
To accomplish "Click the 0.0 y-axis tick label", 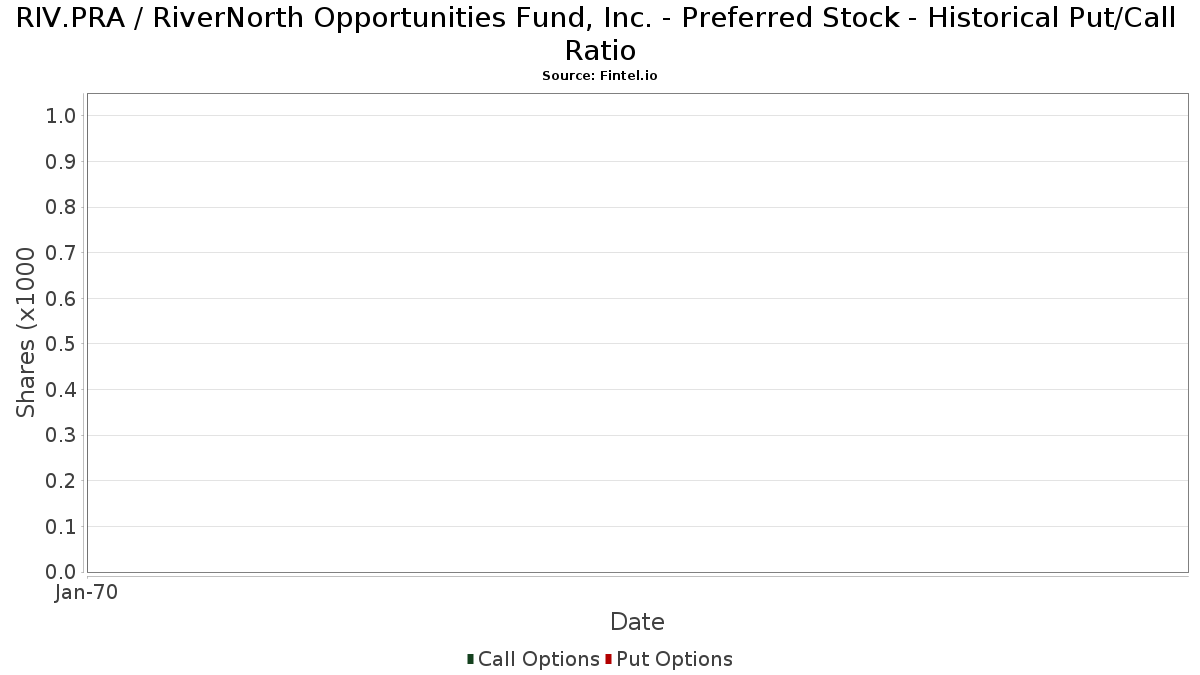I will click(61, 572).
